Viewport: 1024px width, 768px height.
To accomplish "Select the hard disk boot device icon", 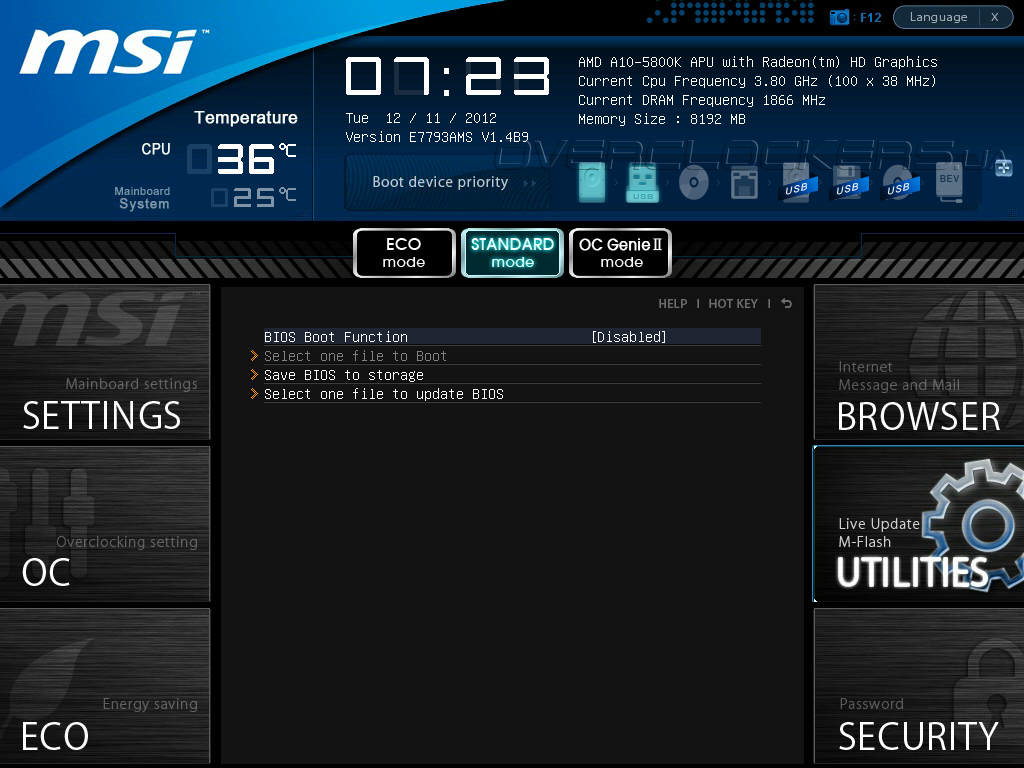I will 592,183.
